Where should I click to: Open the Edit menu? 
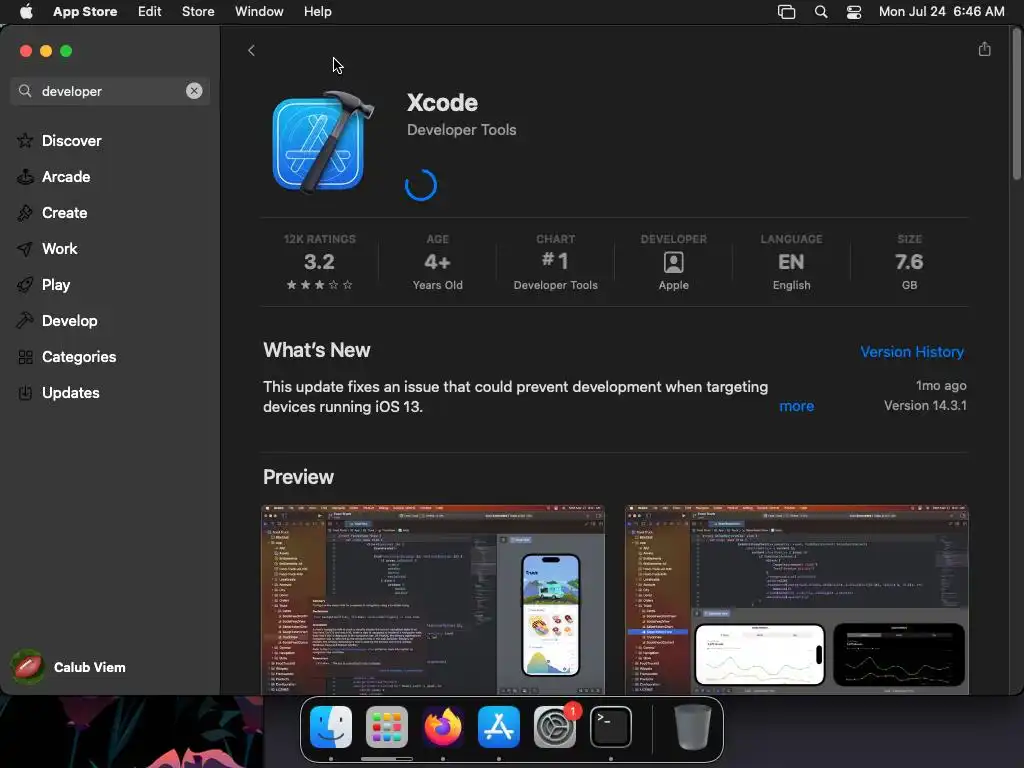150,12
